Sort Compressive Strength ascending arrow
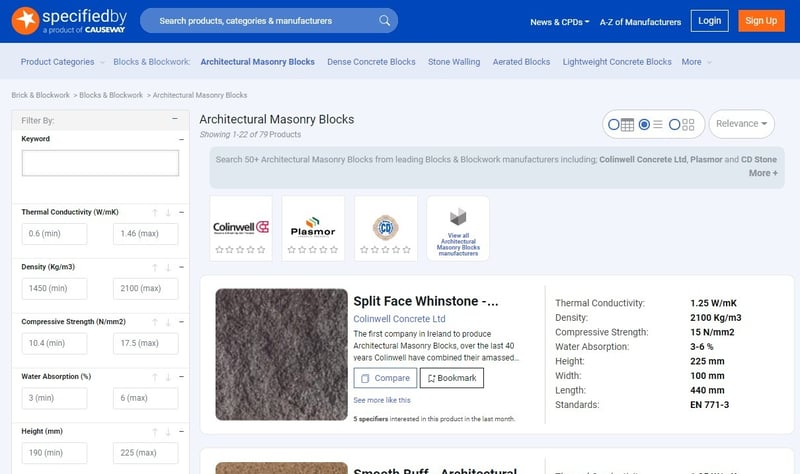This screenshot has width=800, height=474. [155, 322]
